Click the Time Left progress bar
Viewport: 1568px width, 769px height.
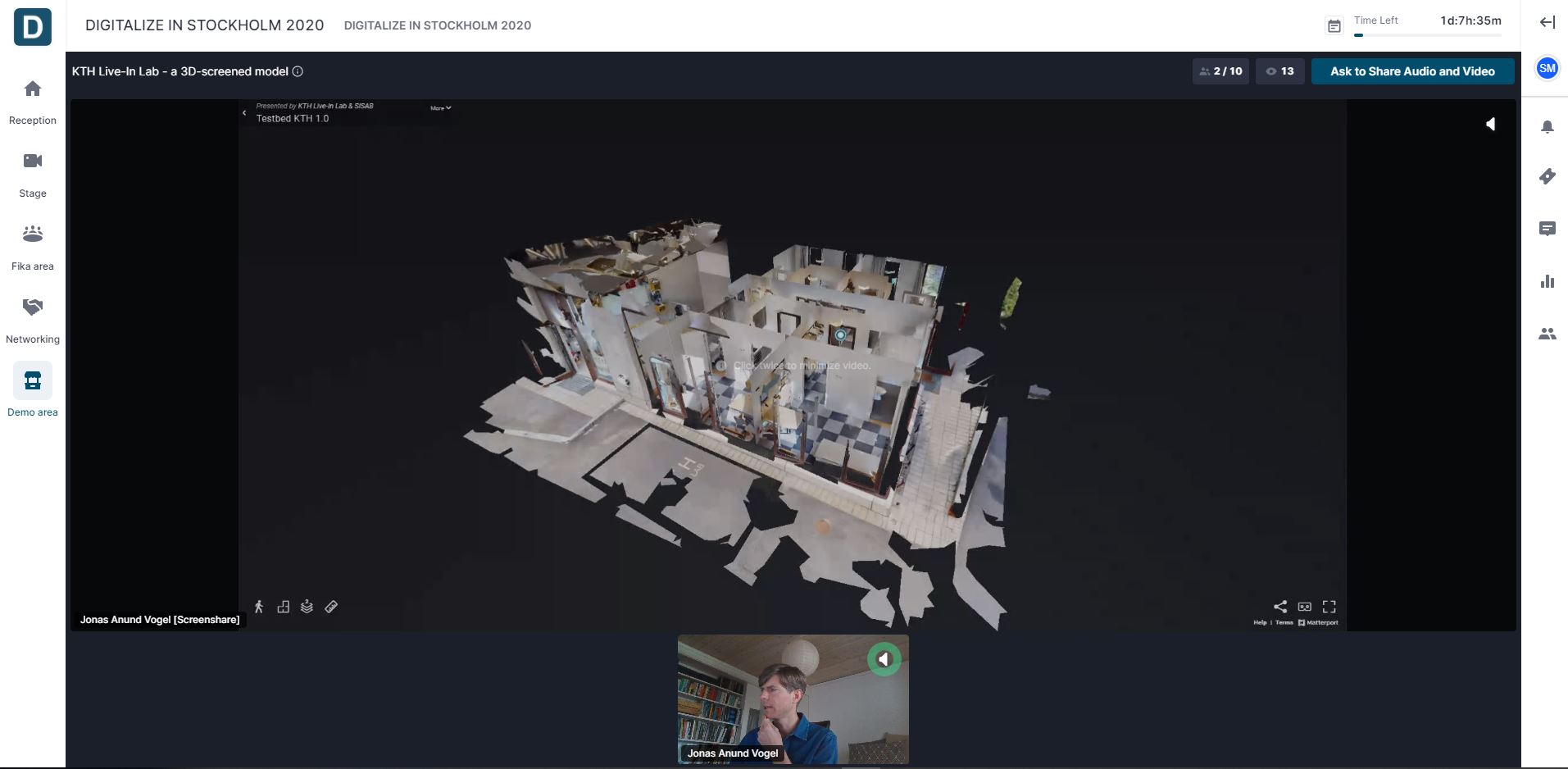click(x=1427, y=35)
